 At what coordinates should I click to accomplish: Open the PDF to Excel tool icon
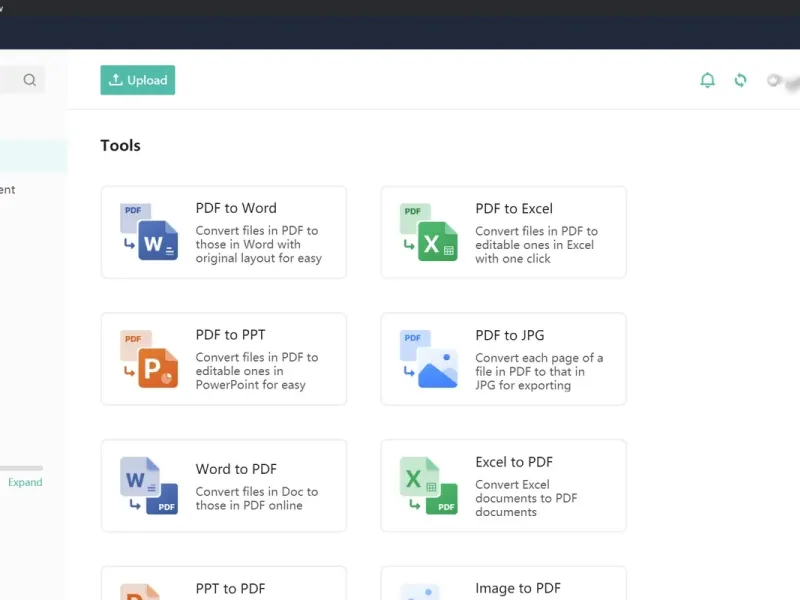[x=429, y=232]
